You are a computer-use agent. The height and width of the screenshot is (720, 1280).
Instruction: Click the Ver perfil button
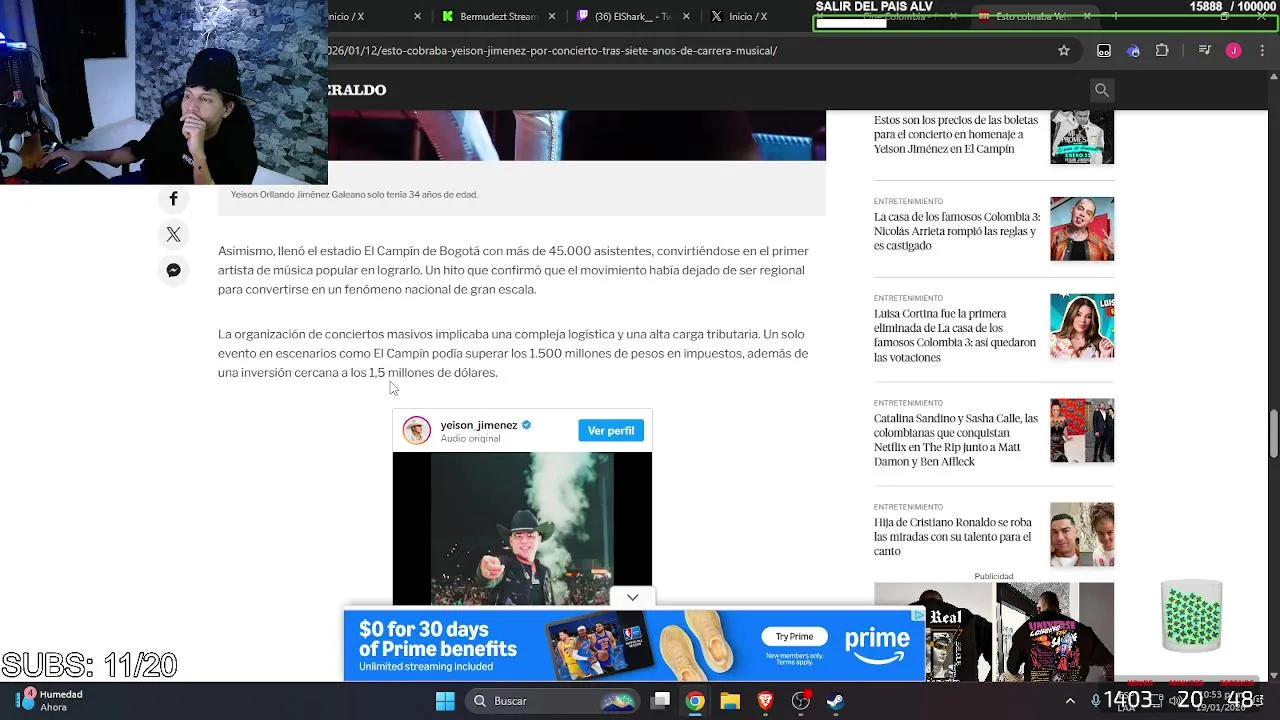(611, 430)
